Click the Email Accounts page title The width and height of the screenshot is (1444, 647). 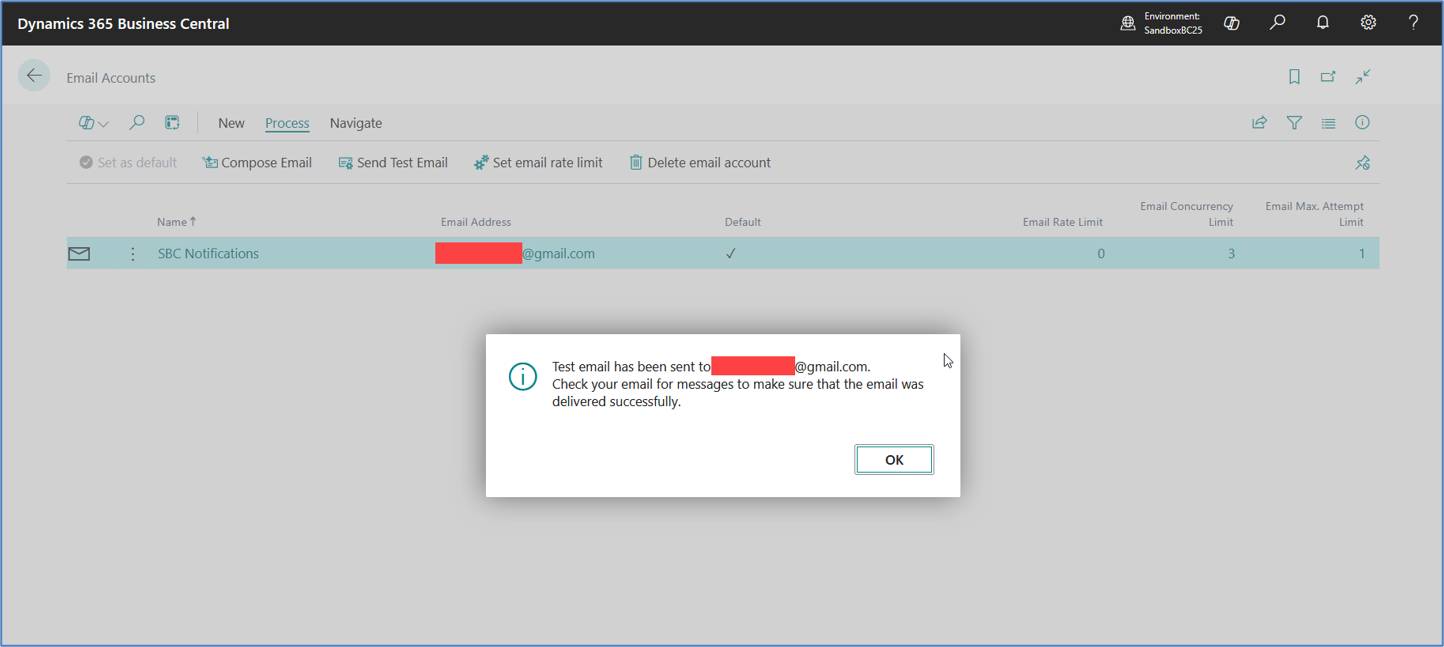click(111, 77)
